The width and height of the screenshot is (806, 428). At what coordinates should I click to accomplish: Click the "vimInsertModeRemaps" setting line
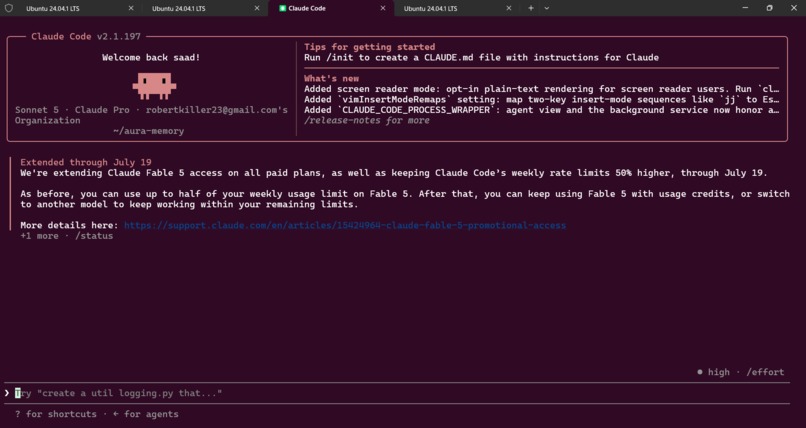[541, 100]
